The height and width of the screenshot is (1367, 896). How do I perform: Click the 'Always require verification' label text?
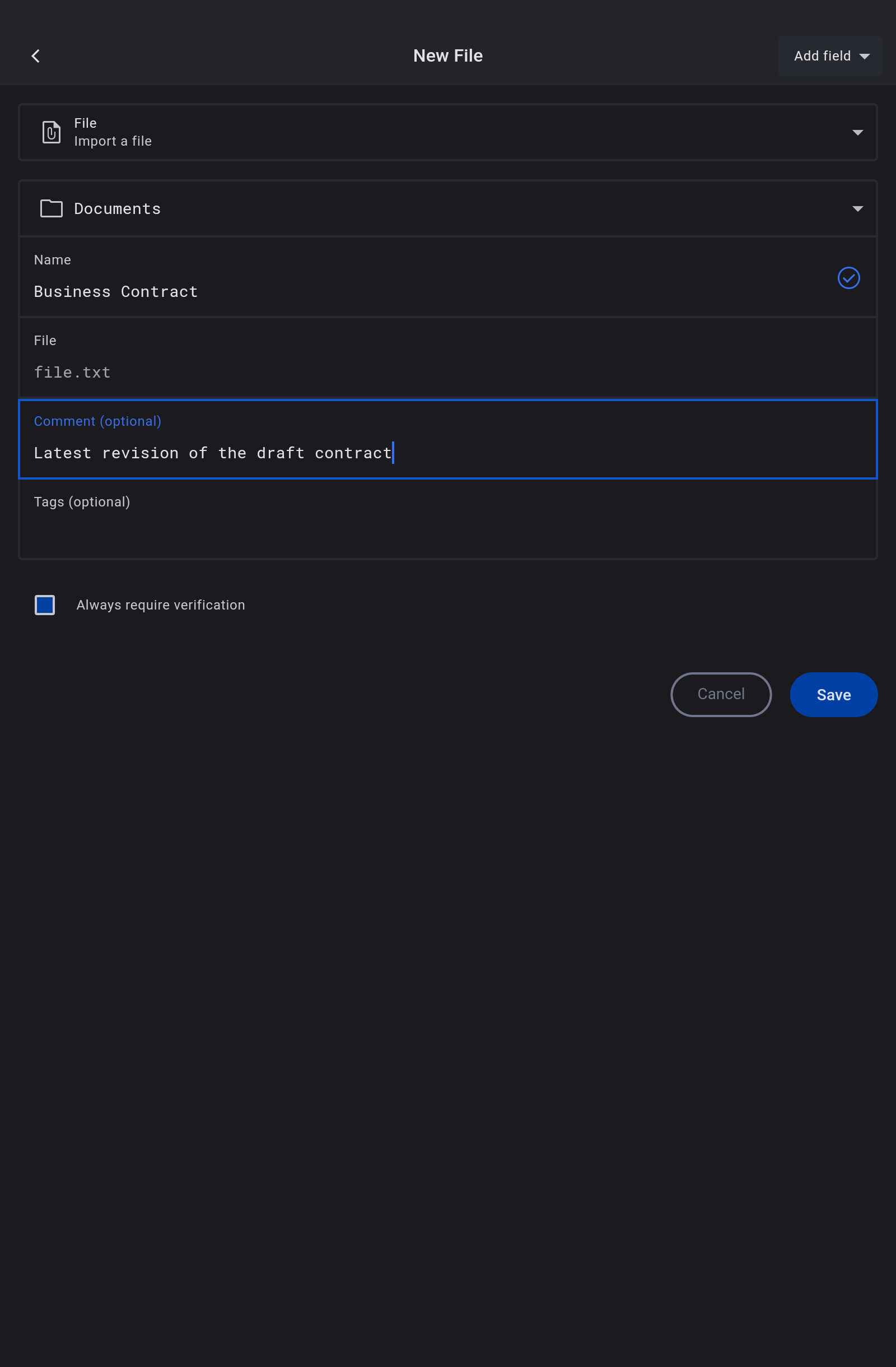[x=161, y=605]
